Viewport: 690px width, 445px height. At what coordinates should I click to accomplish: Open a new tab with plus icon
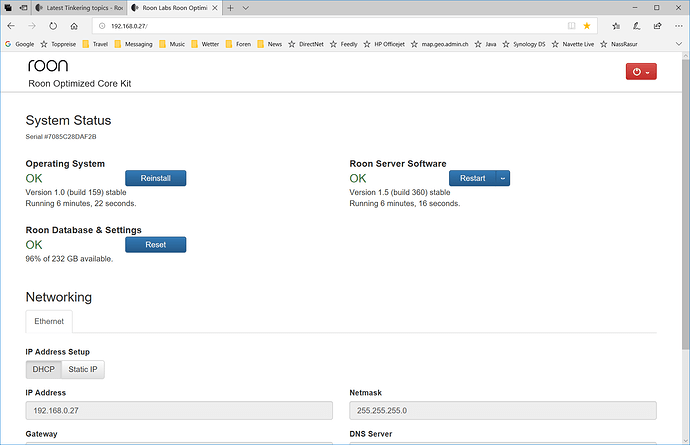tap(230, 8)
